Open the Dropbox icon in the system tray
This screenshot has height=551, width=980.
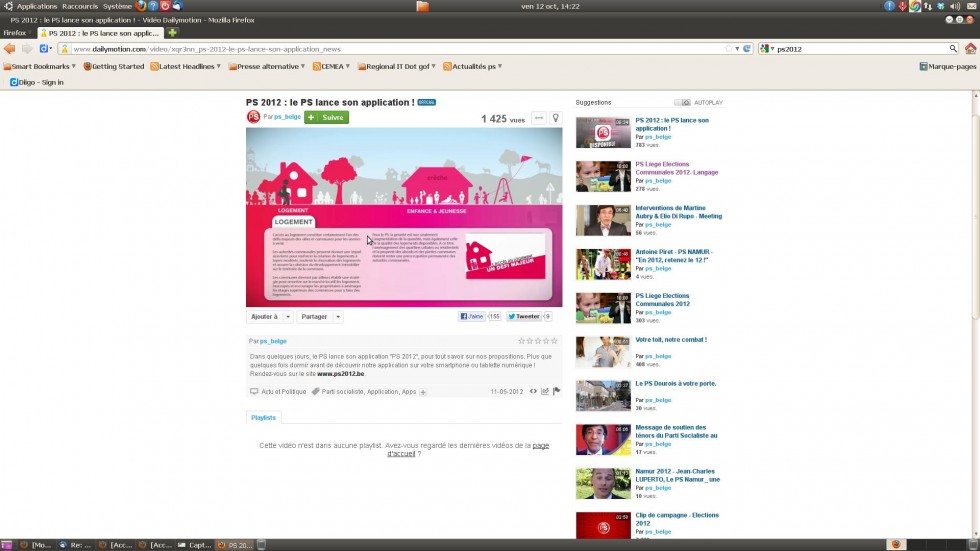point(941,6)
